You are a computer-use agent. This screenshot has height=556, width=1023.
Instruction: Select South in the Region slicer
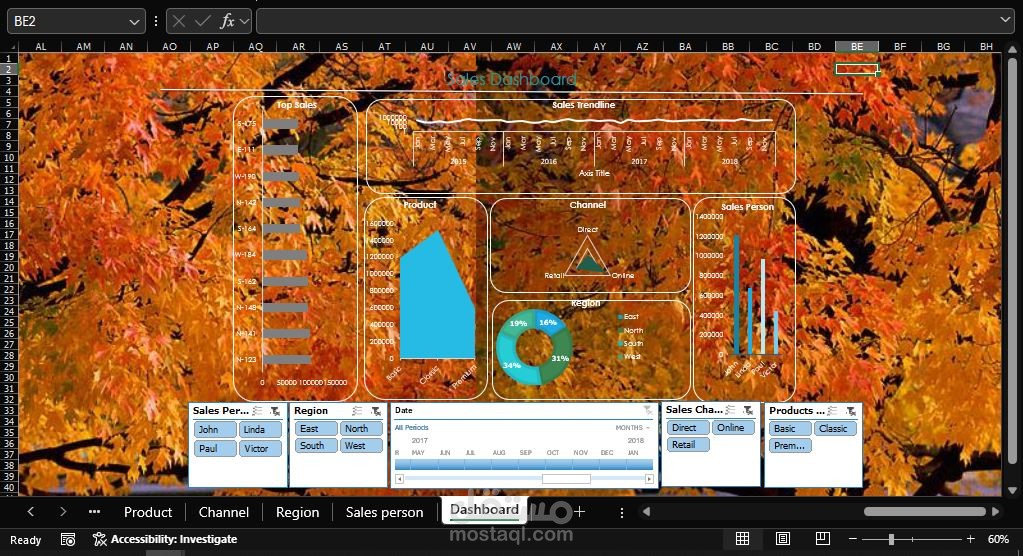click(x=316, y=446)
